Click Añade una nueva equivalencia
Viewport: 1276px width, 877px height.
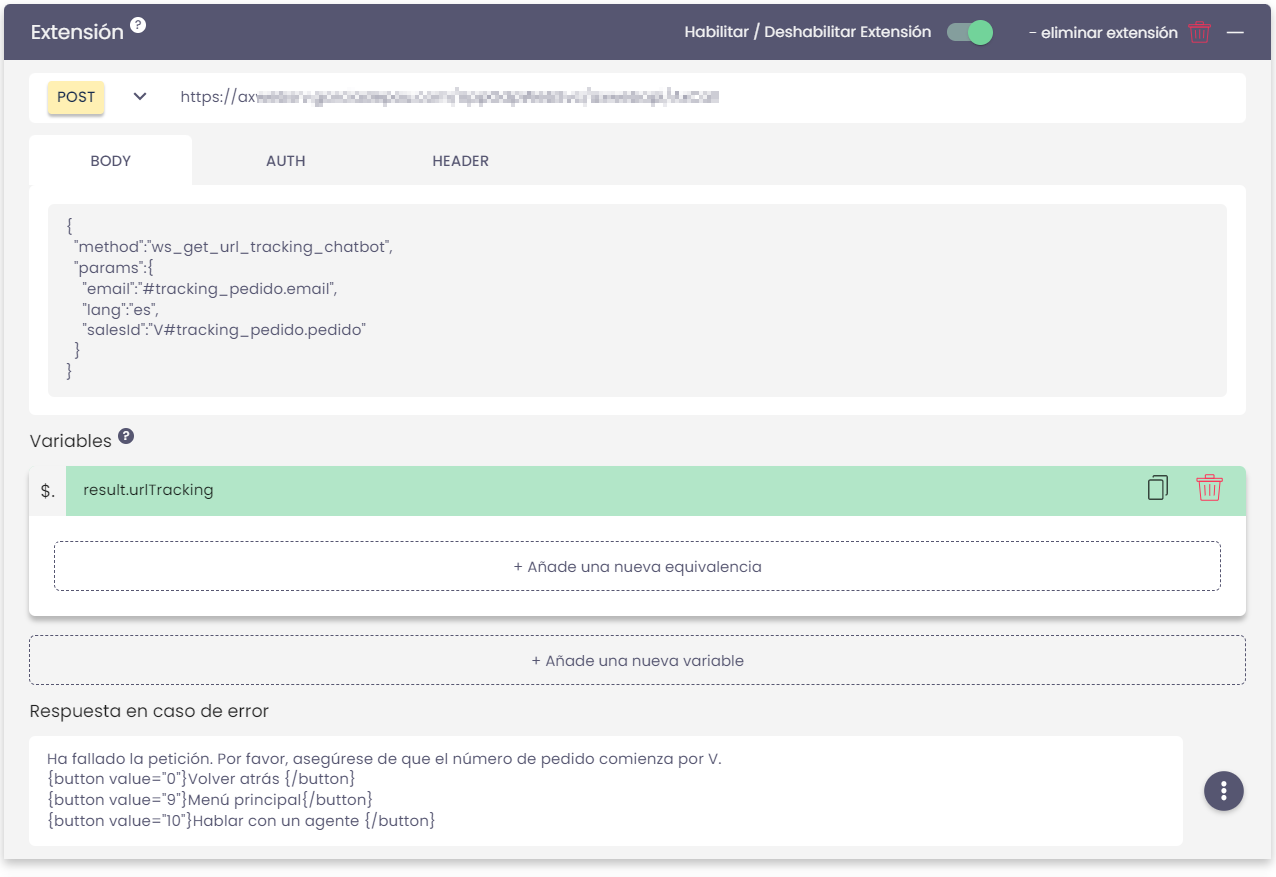(637, 567)
